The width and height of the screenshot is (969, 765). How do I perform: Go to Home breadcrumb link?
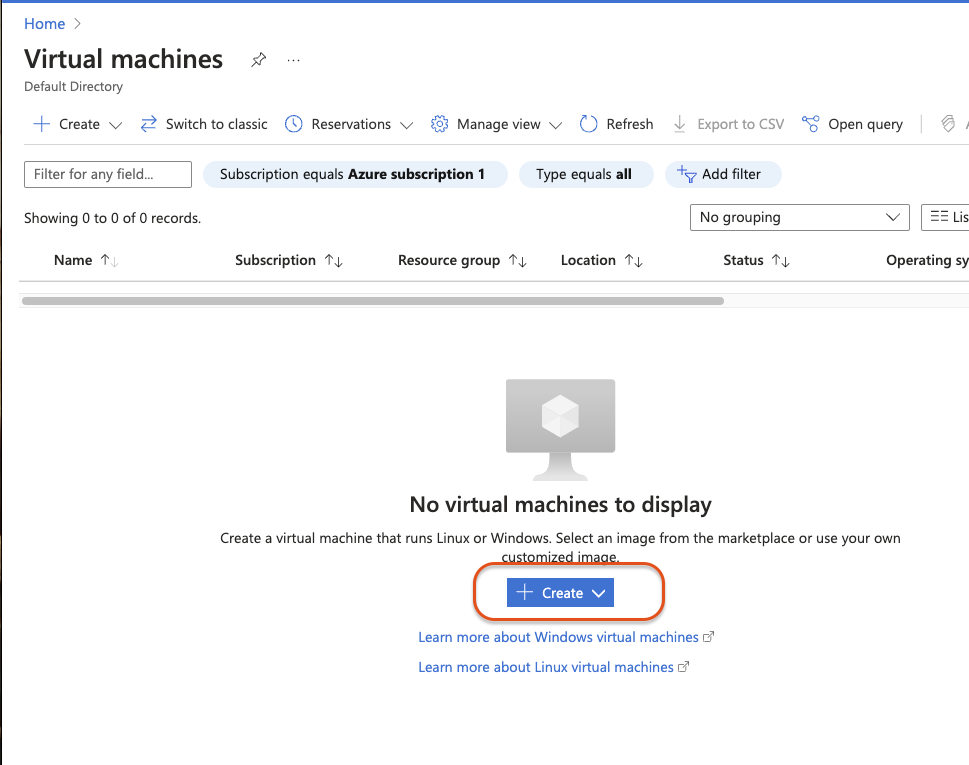[44, 23]
